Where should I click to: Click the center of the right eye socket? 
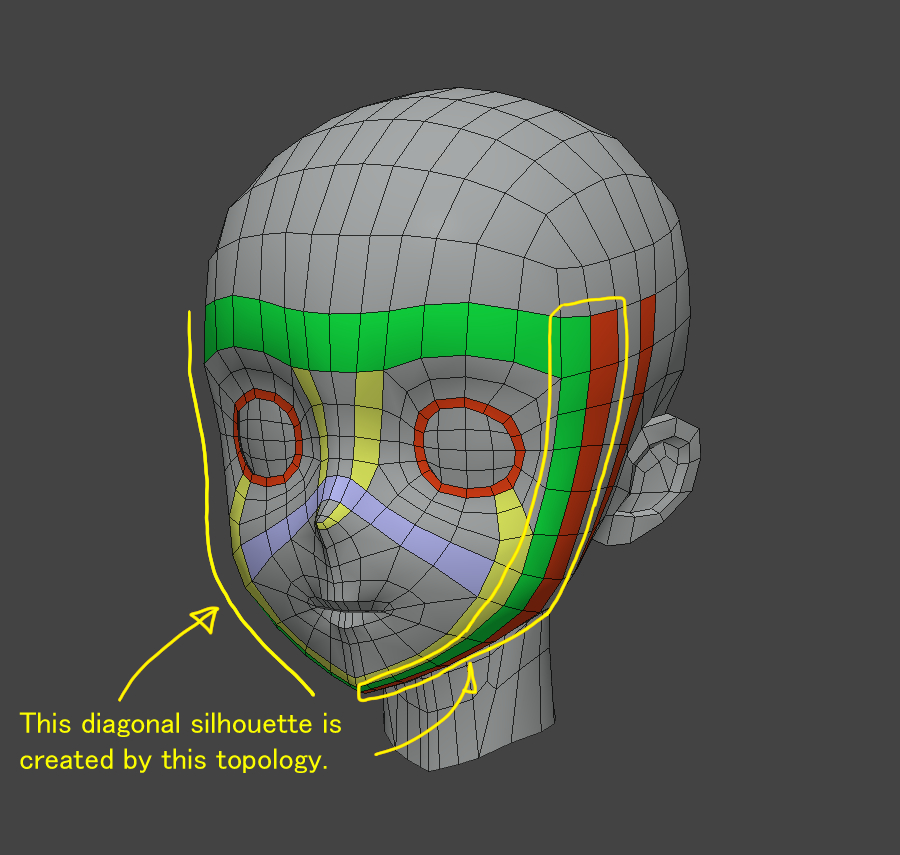click(x=470, y=448)
